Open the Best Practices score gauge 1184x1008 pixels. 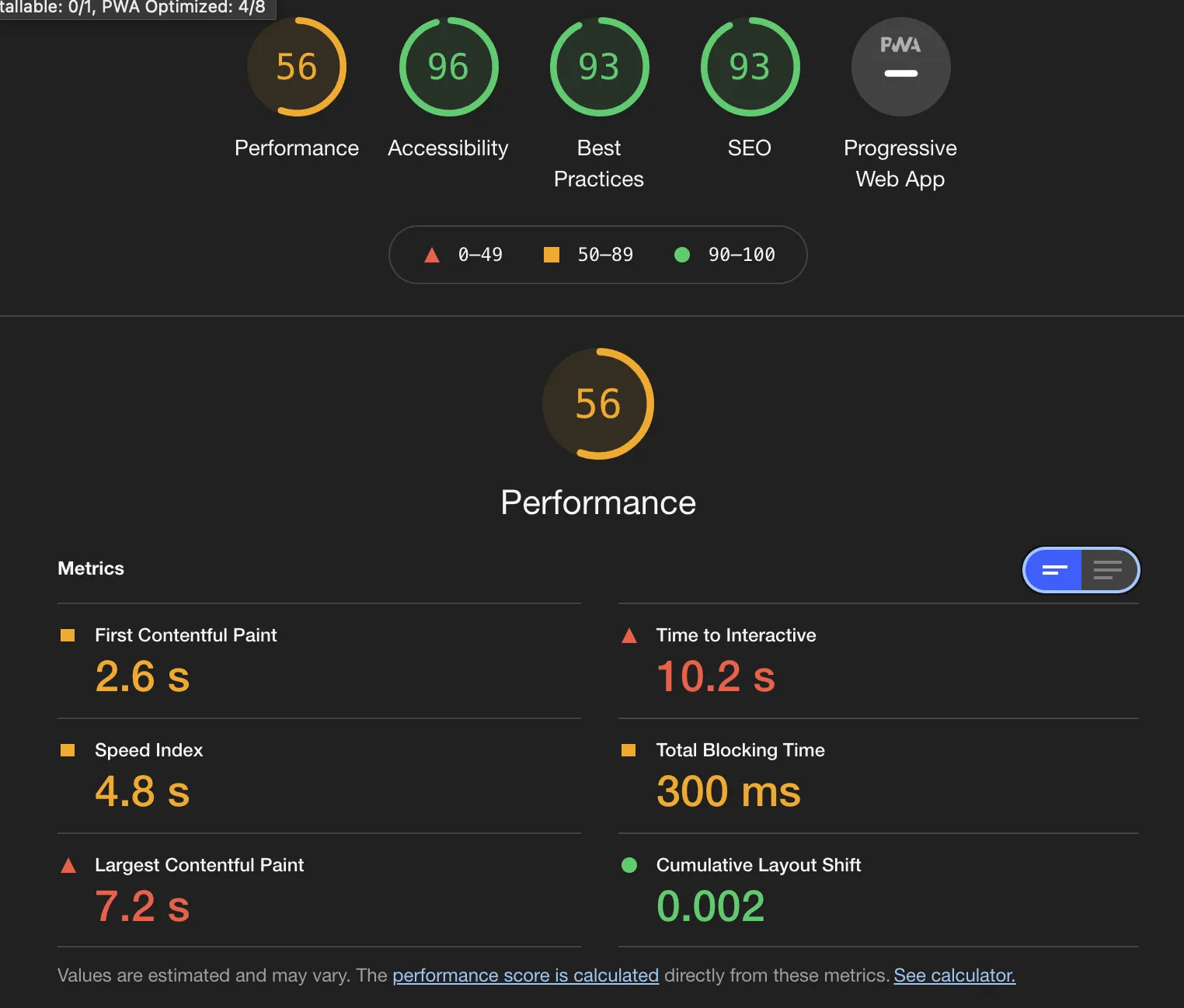(599, 68)
